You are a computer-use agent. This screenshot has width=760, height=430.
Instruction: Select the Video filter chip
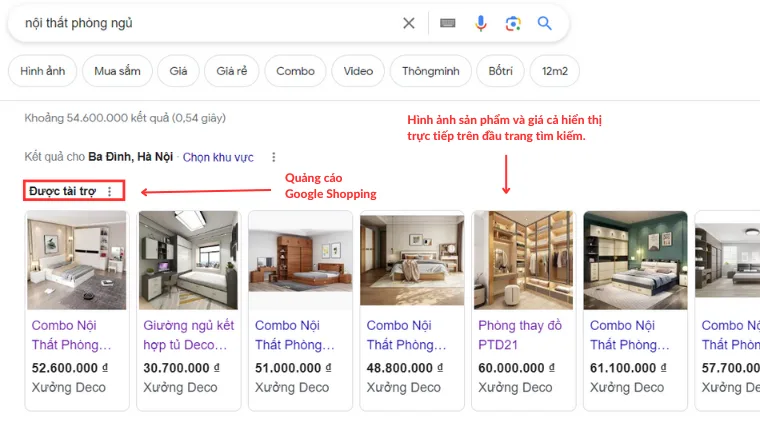358,71
